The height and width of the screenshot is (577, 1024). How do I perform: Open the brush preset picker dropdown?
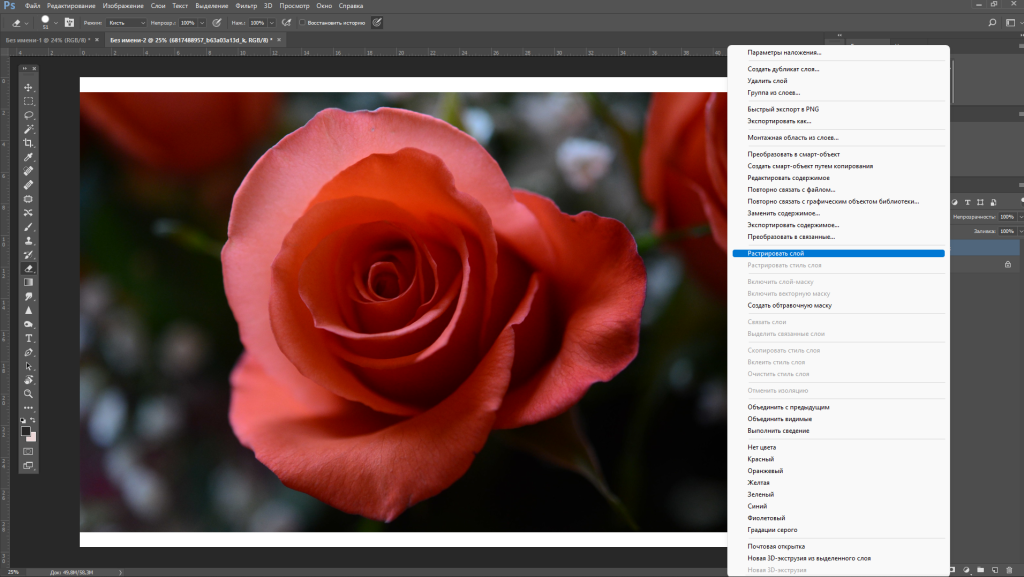tap(57, 22)
